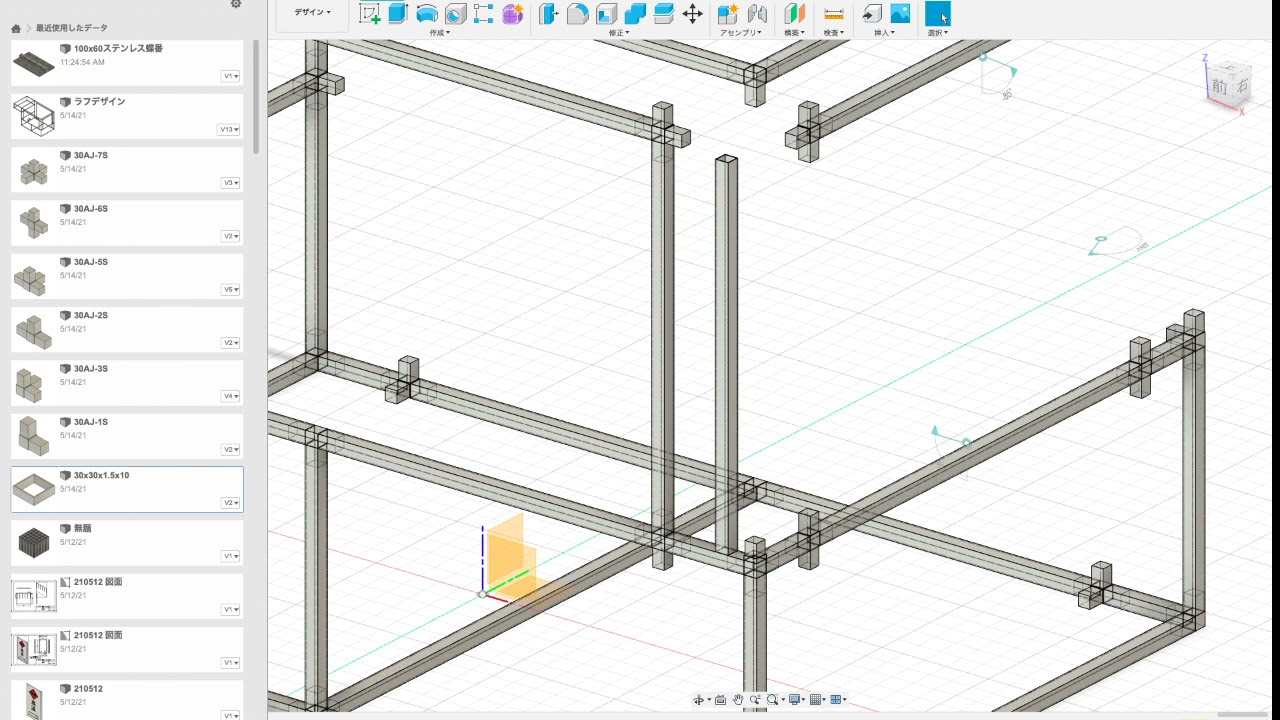Open version dropdown for 100x60ステンレス蝶番
The height and width of the screenshot is (720, 1280).
(231, 76)
